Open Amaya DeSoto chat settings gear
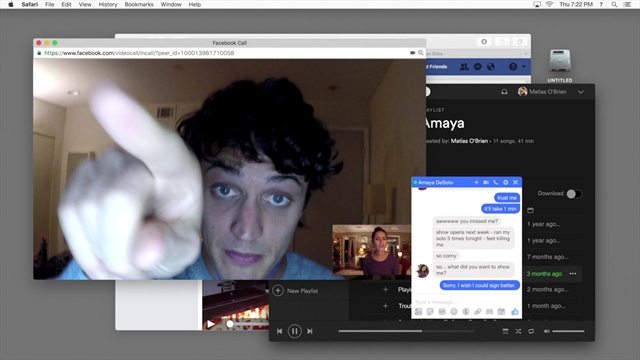 coord(505,182)
